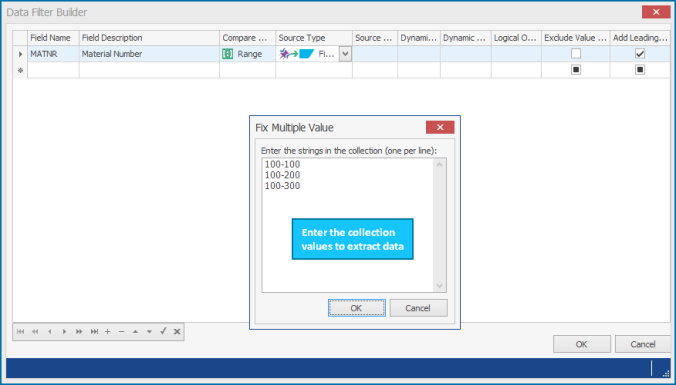
Task: Cancel edit with X navigator icon
Action: (x=177, y=332)
